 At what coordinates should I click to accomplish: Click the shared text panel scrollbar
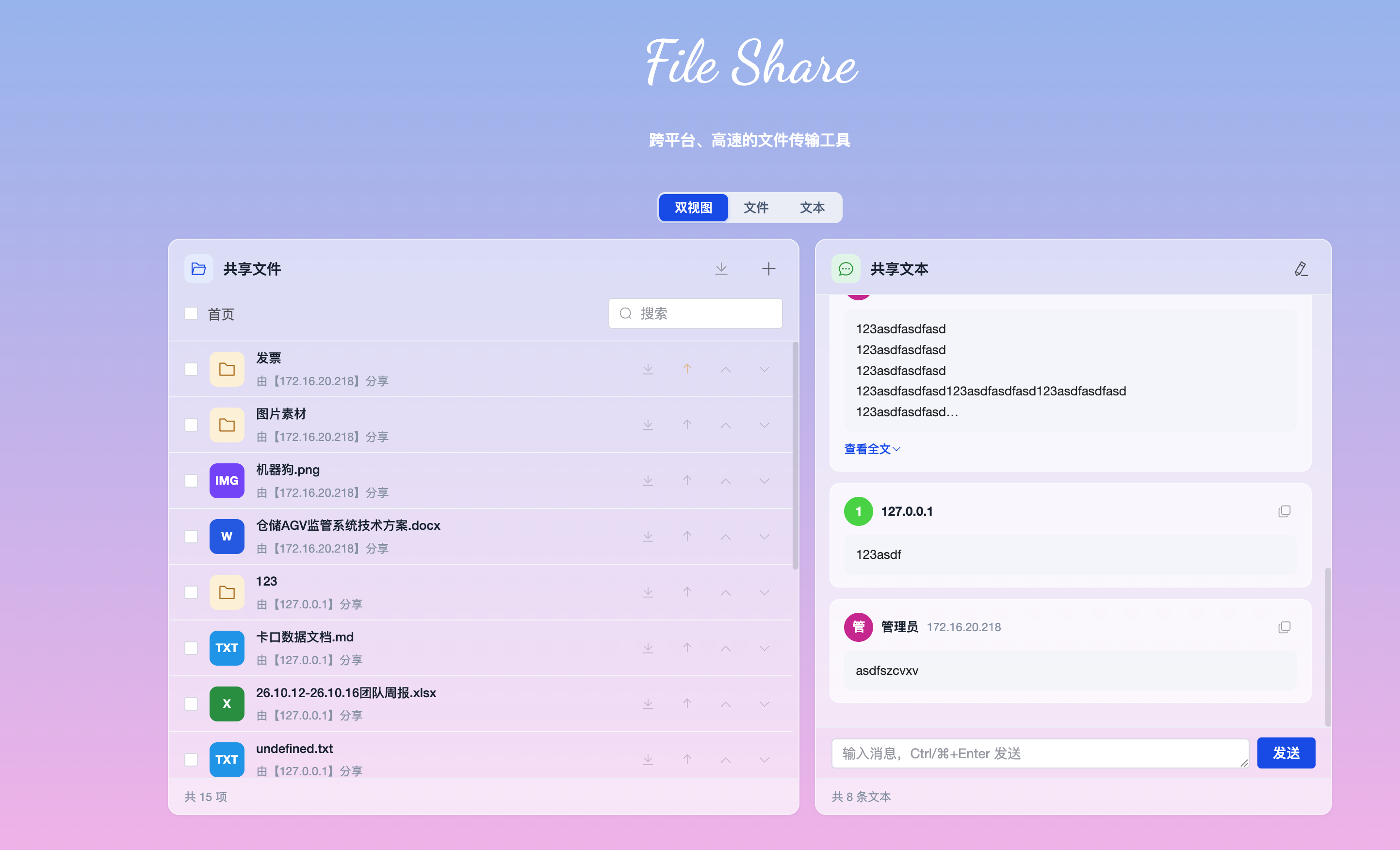(1328, 647)
